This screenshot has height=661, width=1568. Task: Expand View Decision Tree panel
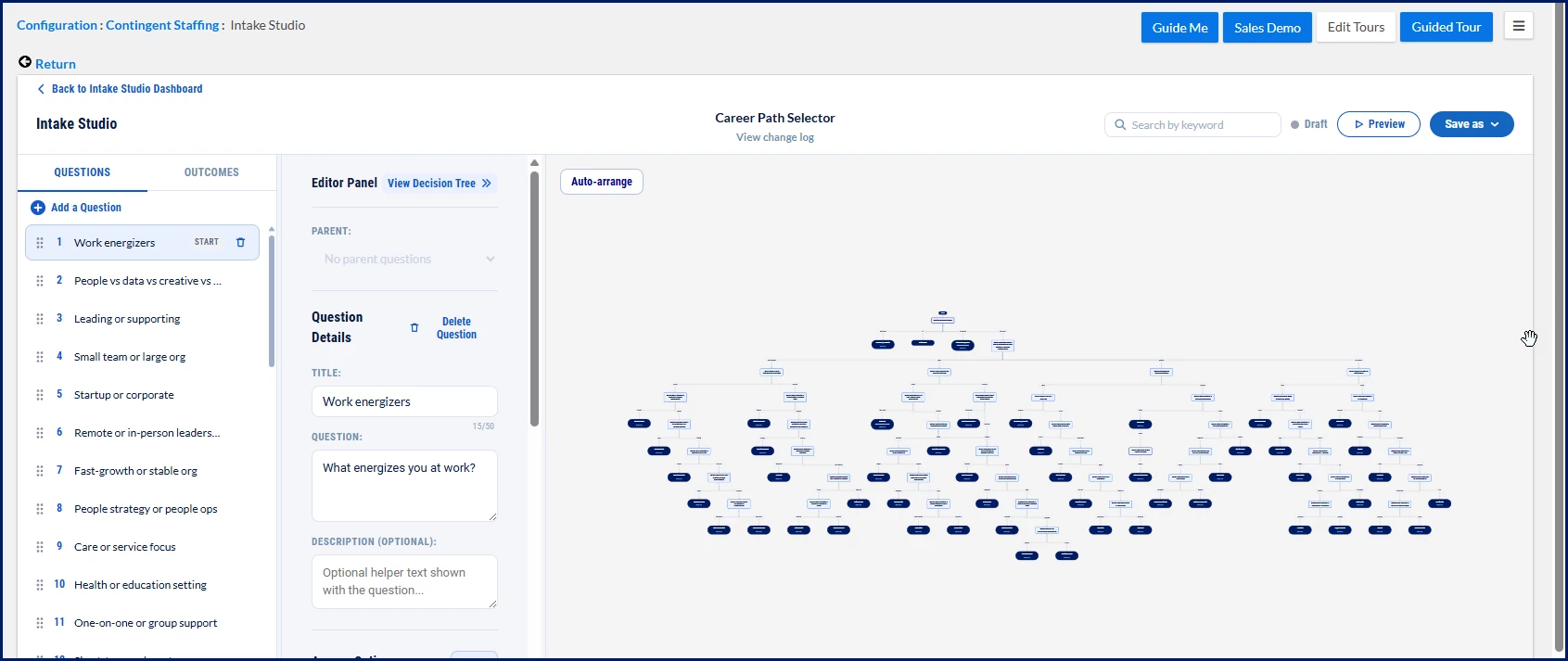[440, 184]
